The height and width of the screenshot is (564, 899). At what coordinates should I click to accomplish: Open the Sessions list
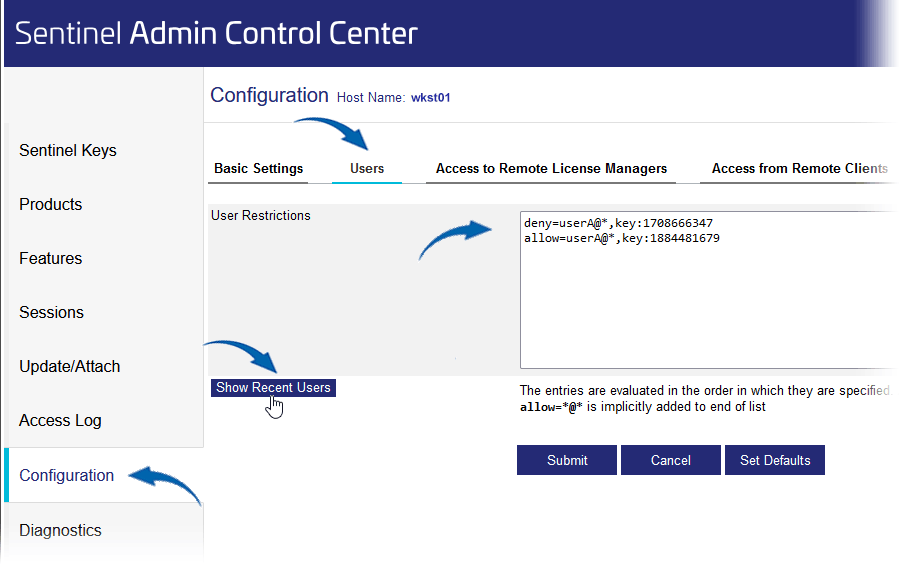[52, 312]
